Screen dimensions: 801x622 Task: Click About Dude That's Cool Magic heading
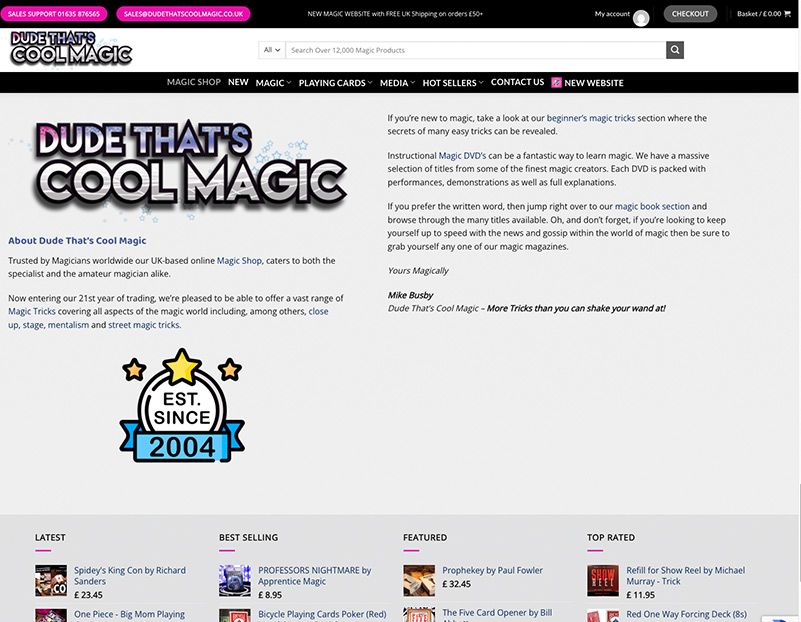click(77, 241)
